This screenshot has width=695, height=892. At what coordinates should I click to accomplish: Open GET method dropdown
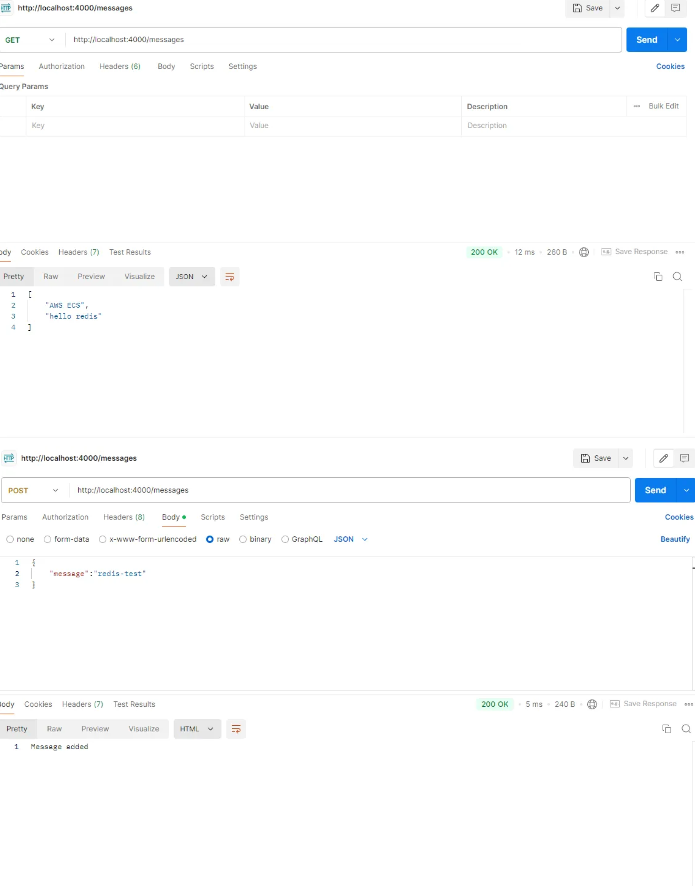[30, 40]
